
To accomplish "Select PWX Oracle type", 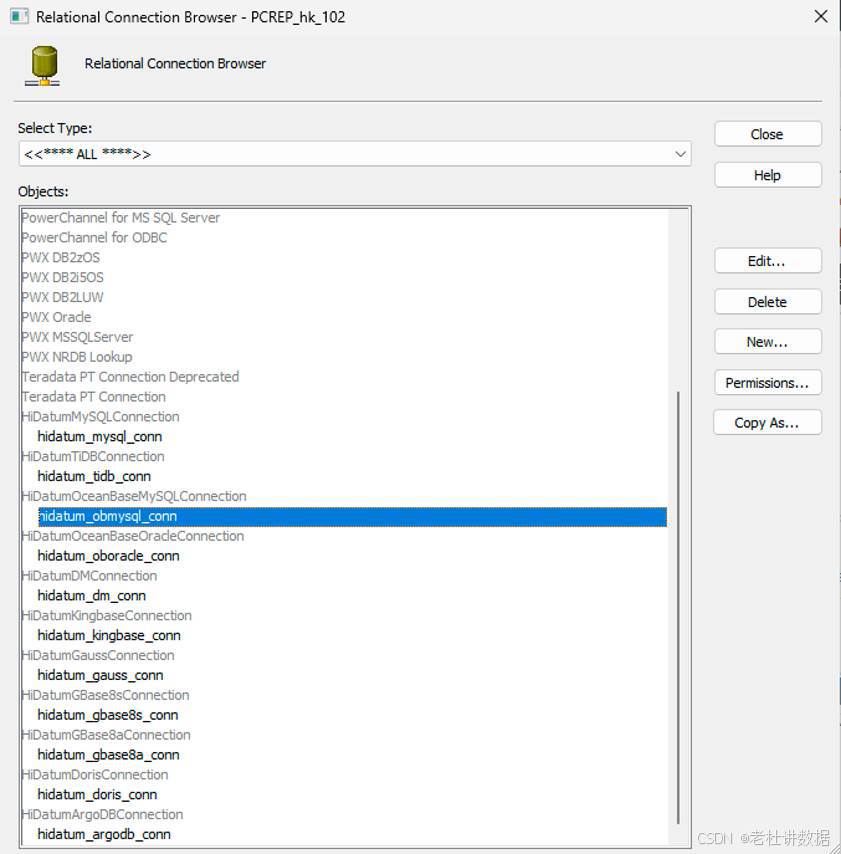I will pos(56,317).
